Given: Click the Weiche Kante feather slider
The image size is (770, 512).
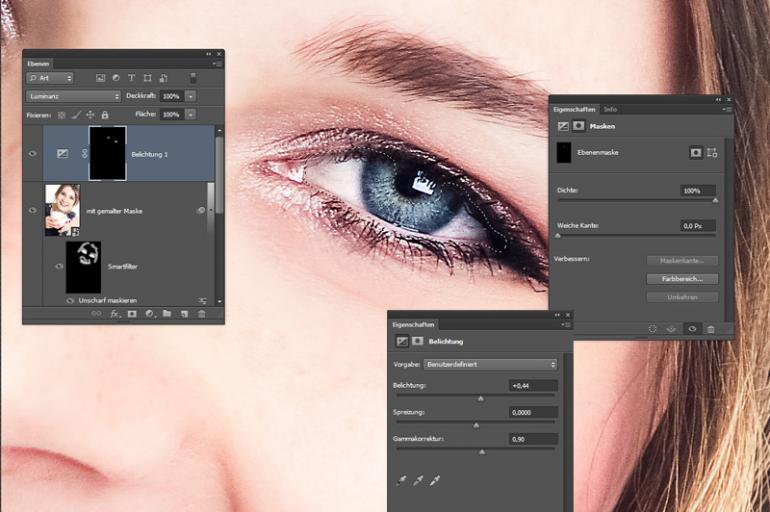Looking at the screenshot, I should (636, 235).
